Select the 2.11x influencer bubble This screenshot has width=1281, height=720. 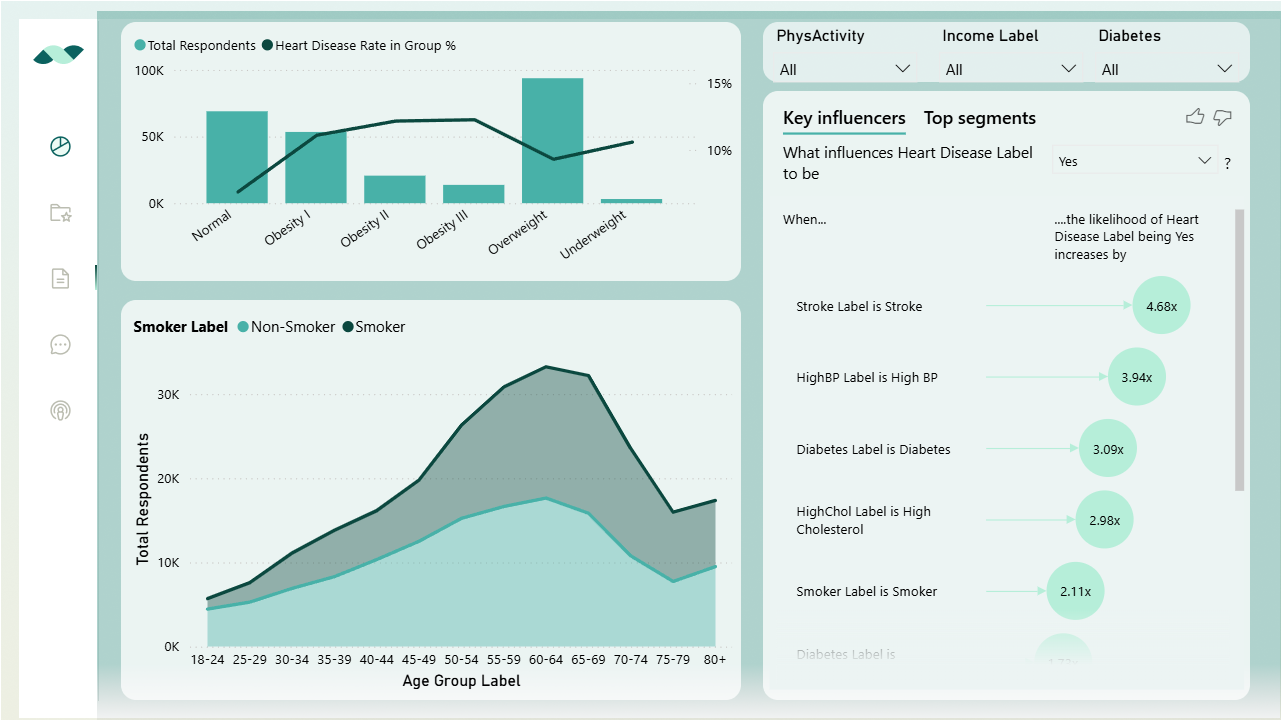[1076, 591]
